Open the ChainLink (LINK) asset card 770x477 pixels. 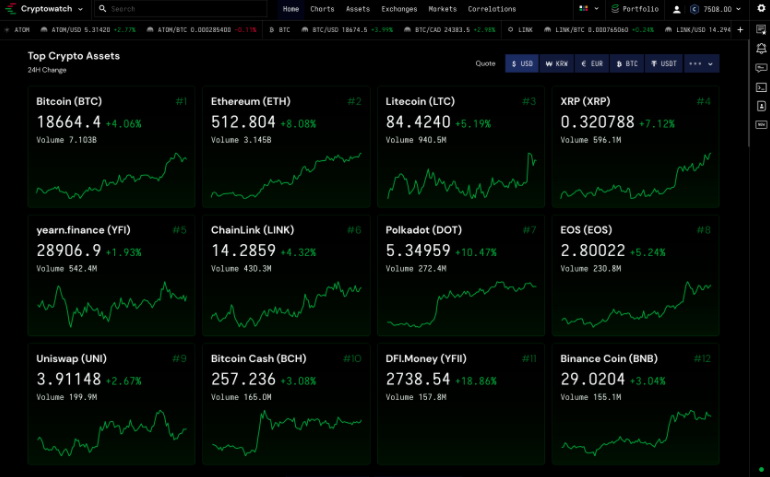[x=286, y=275]
